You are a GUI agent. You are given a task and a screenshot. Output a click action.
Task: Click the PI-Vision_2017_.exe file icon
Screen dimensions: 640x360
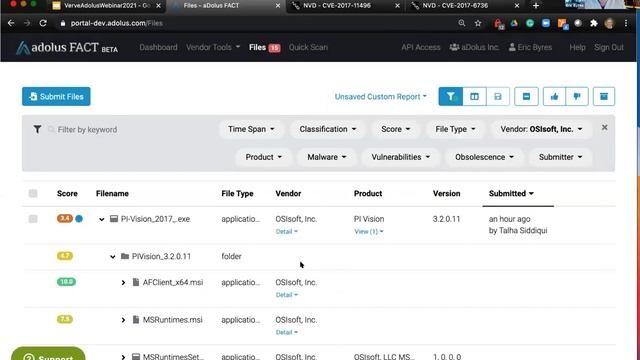pos(114,219)
